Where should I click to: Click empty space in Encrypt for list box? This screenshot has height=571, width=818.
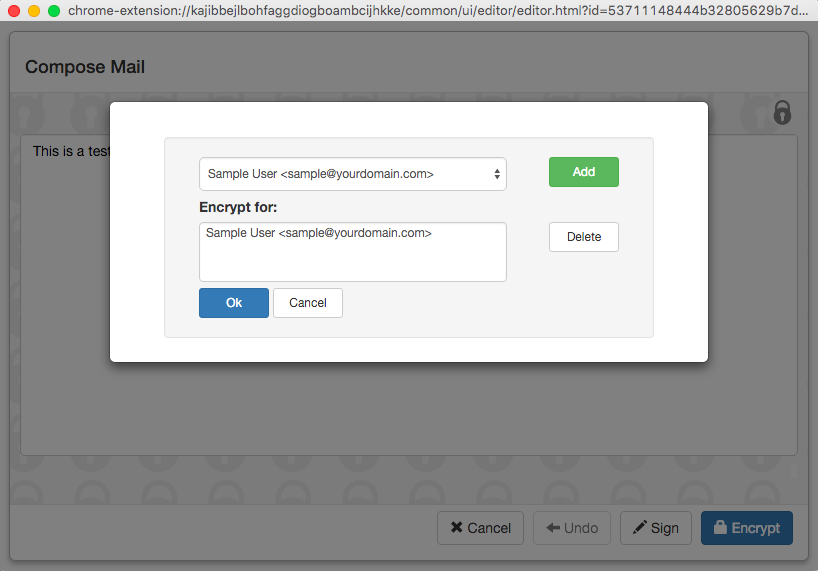(352, 264)
